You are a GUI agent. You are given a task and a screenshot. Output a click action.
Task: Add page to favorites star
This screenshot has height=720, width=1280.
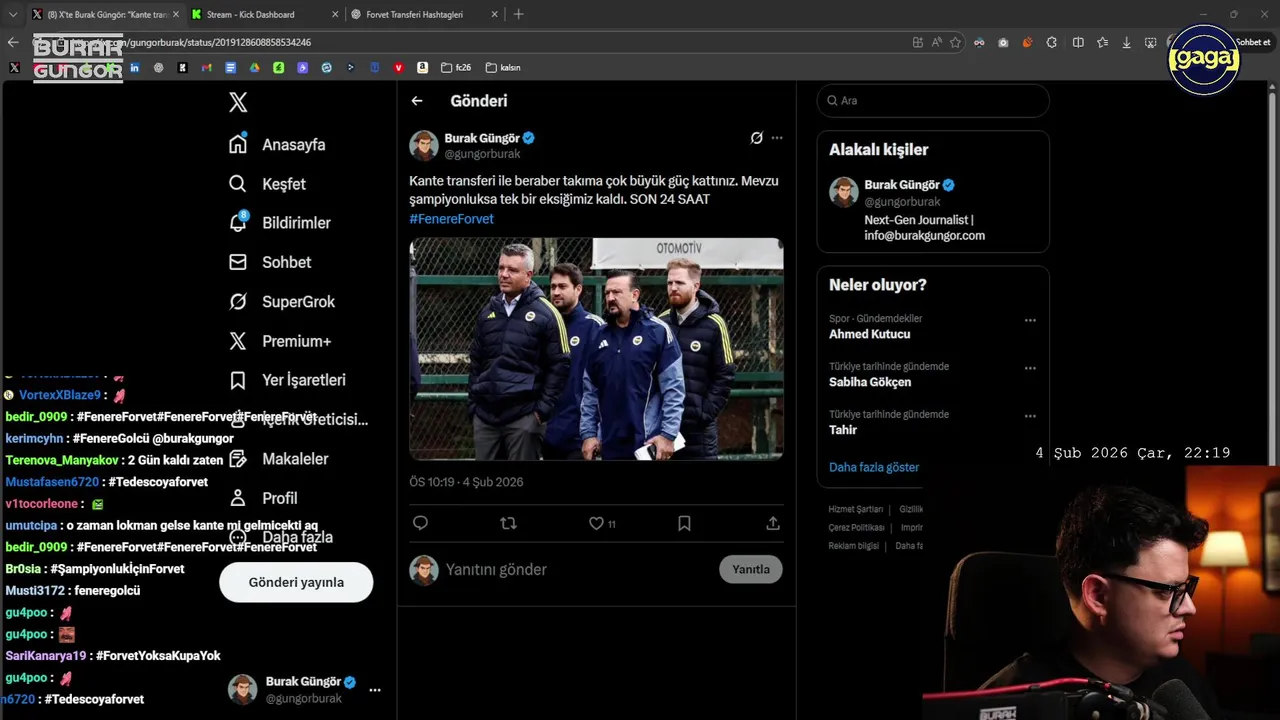pyautogui.click(x=955, y=42)
